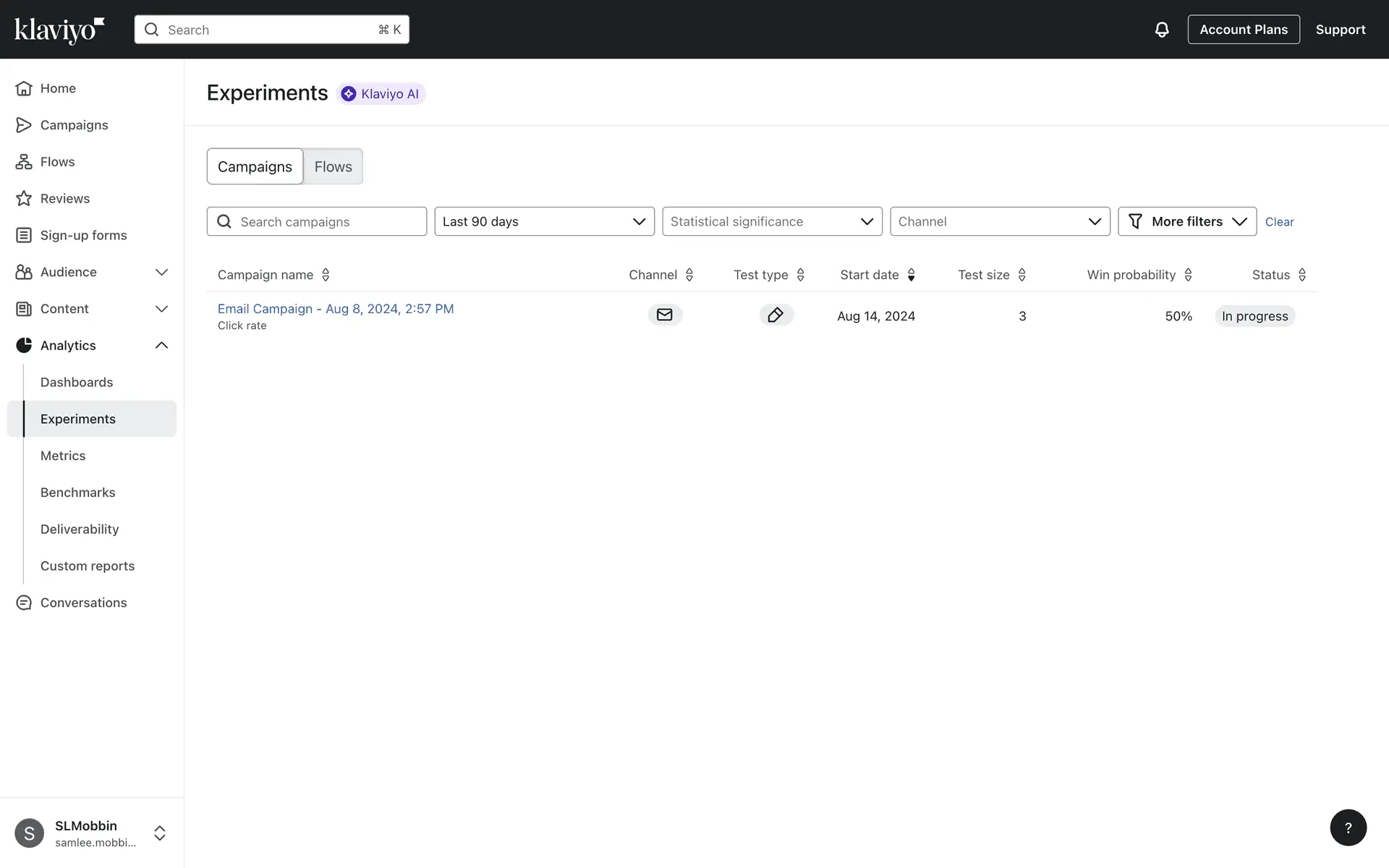Open the Last 90 days date dropdown
The image size is (1389, 868).
pos(544,221)
